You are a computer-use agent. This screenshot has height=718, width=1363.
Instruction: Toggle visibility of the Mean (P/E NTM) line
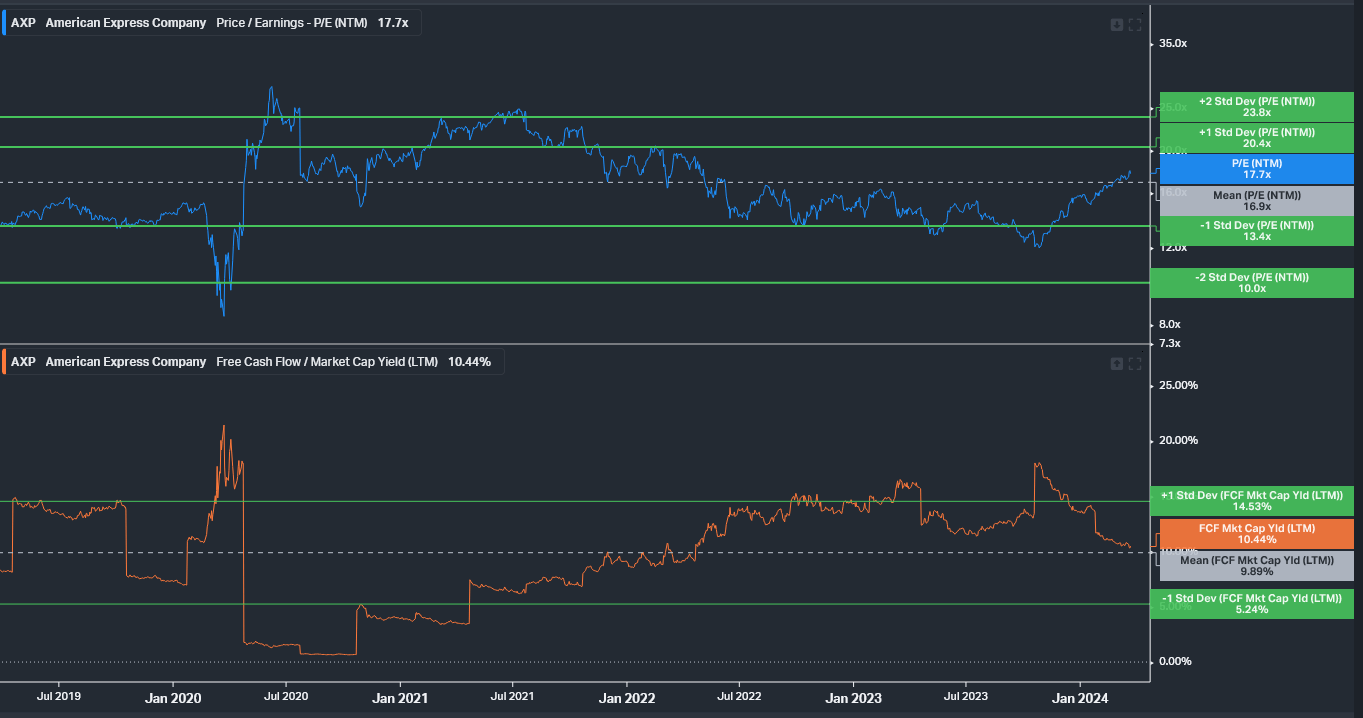click(1253, 200)
